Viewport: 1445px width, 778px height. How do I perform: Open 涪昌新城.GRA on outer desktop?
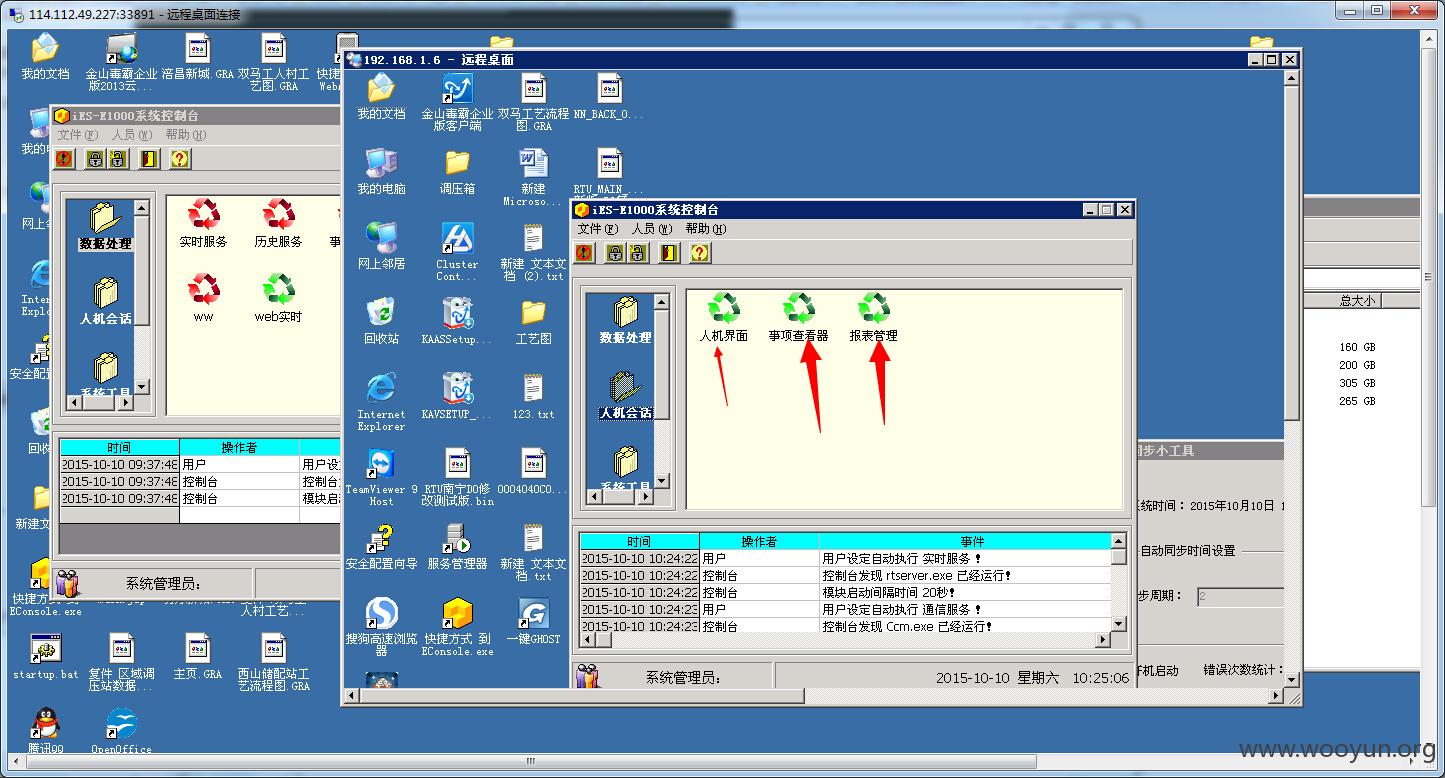click(197, 56)
